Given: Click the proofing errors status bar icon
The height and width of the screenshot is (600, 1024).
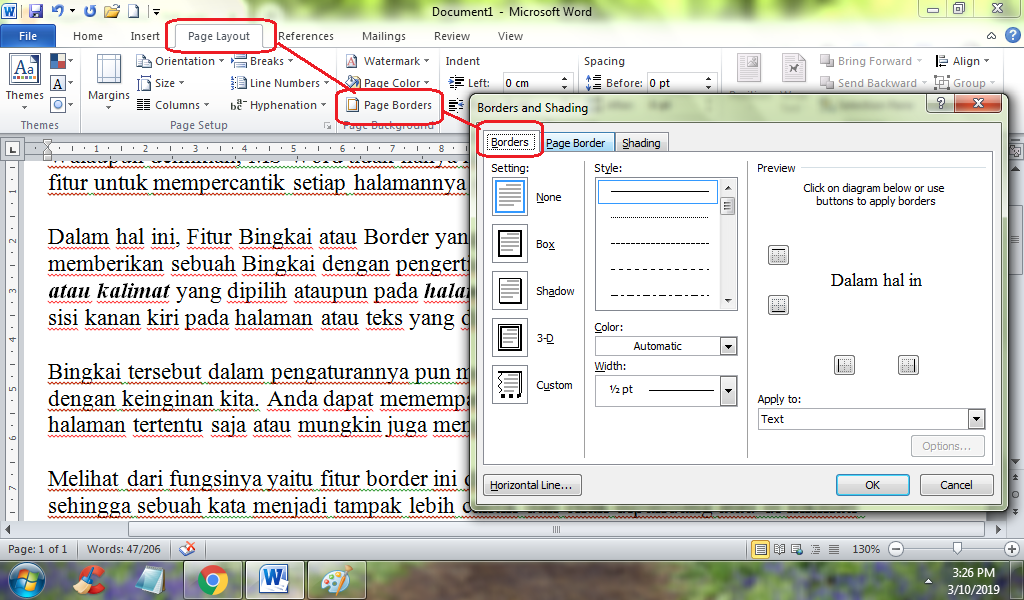Looking at the screenshot, I should pos(187,549).
